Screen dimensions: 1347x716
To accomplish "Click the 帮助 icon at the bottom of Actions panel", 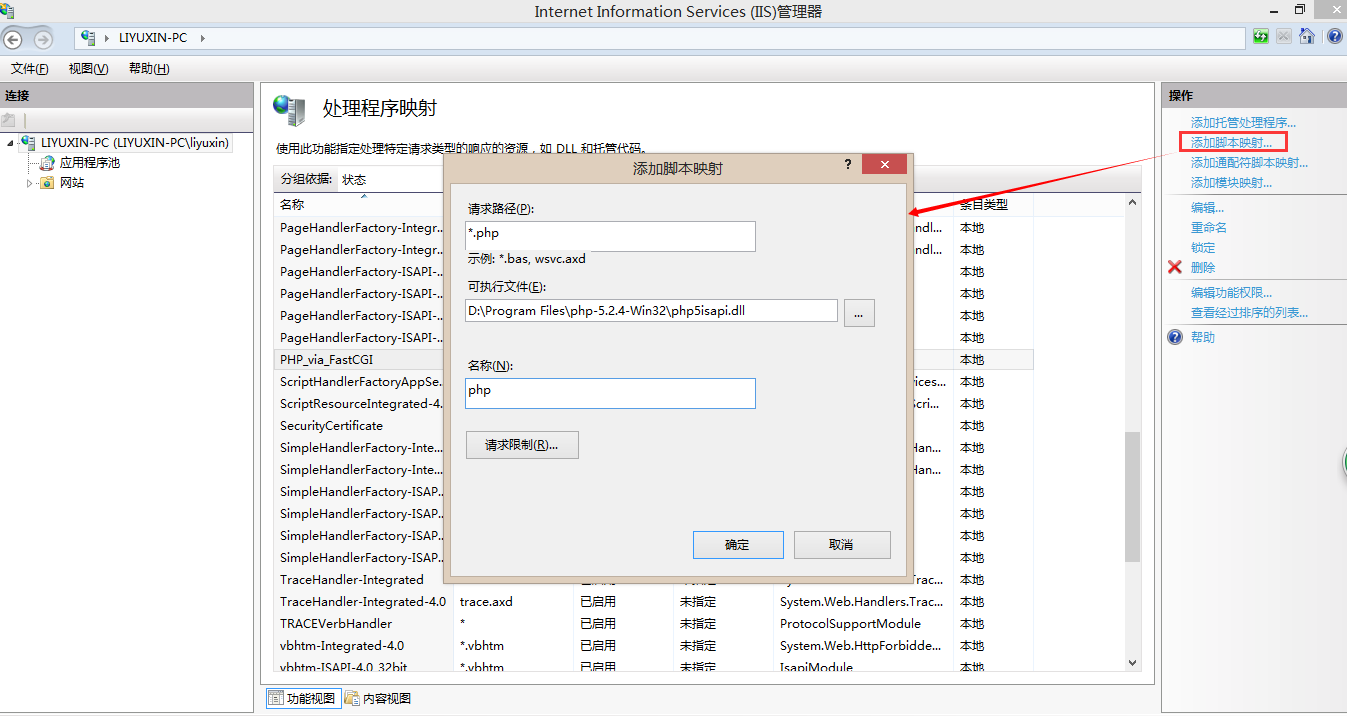I will pyautogui.click(x=1174, y=337).
